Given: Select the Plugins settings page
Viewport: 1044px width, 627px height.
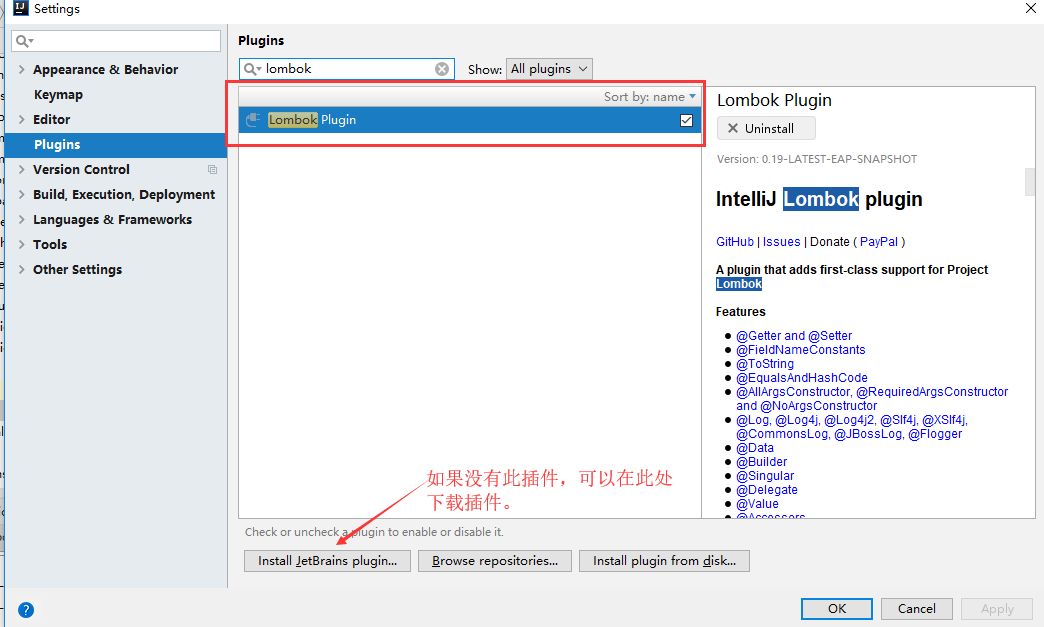Looking at the screenshot, I should click(x=116, y=144).
